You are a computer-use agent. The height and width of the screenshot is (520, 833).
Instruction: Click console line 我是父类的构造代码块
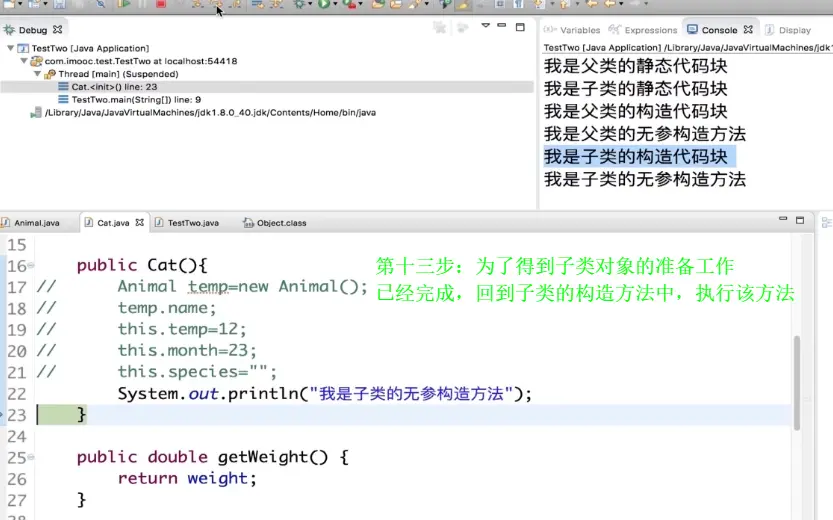click(x=635, y=112)
